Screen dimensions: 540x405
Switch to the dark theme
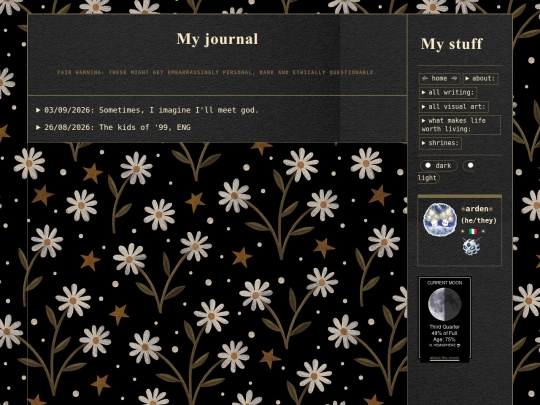(438, 166)
